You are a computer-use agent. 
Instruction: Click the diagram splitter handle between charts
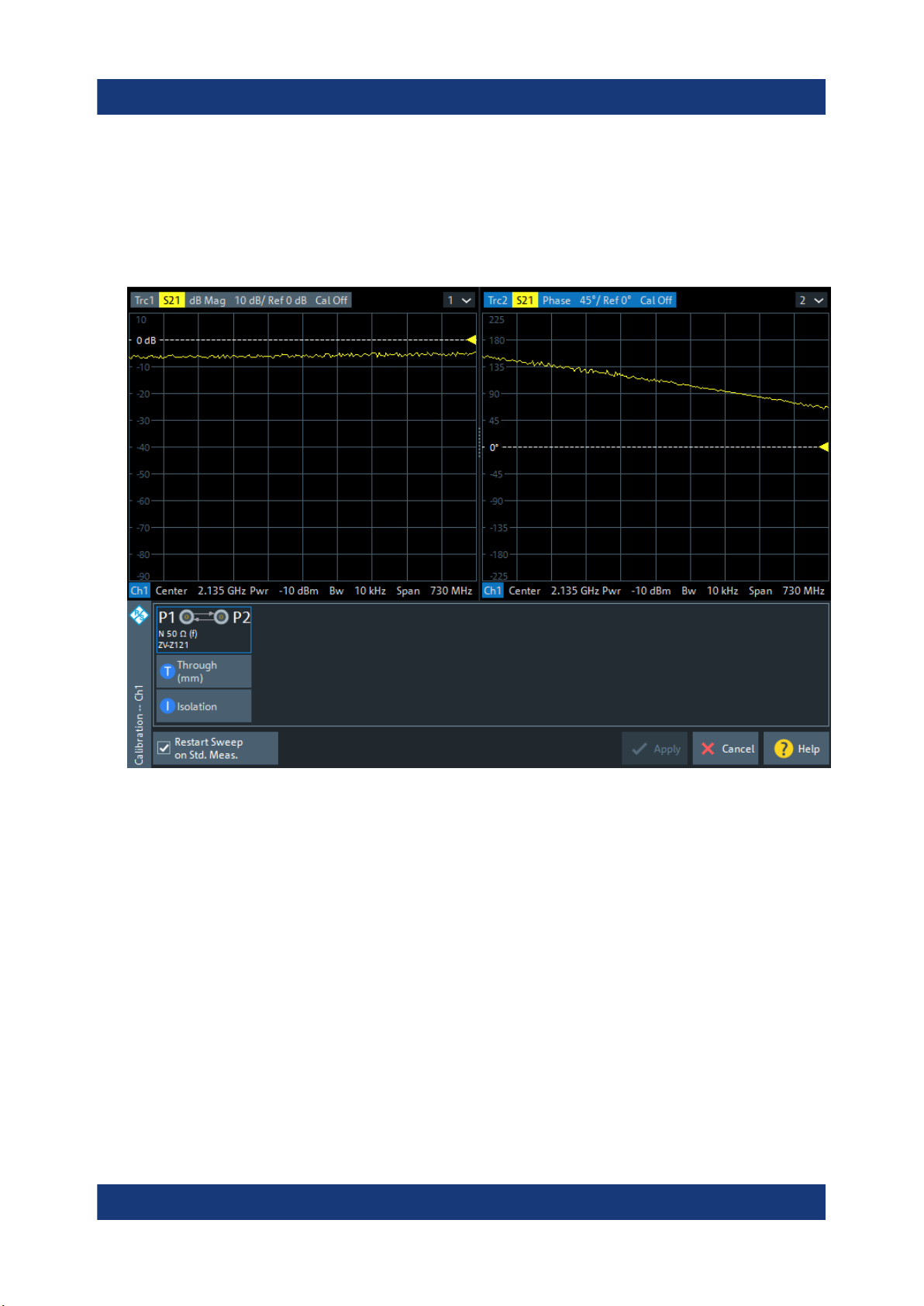click(x=479, y=442)
